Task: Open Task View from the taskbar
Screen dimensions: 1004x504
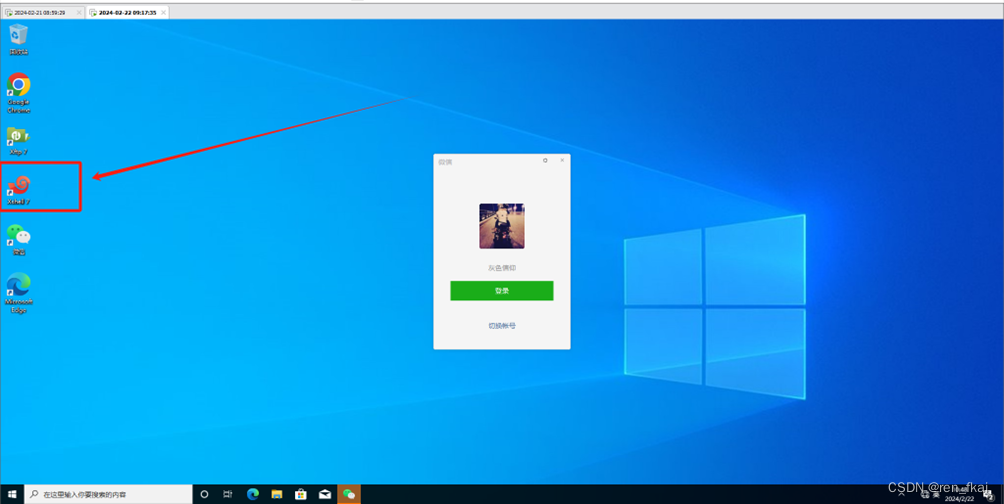Action: pos(227,494)
